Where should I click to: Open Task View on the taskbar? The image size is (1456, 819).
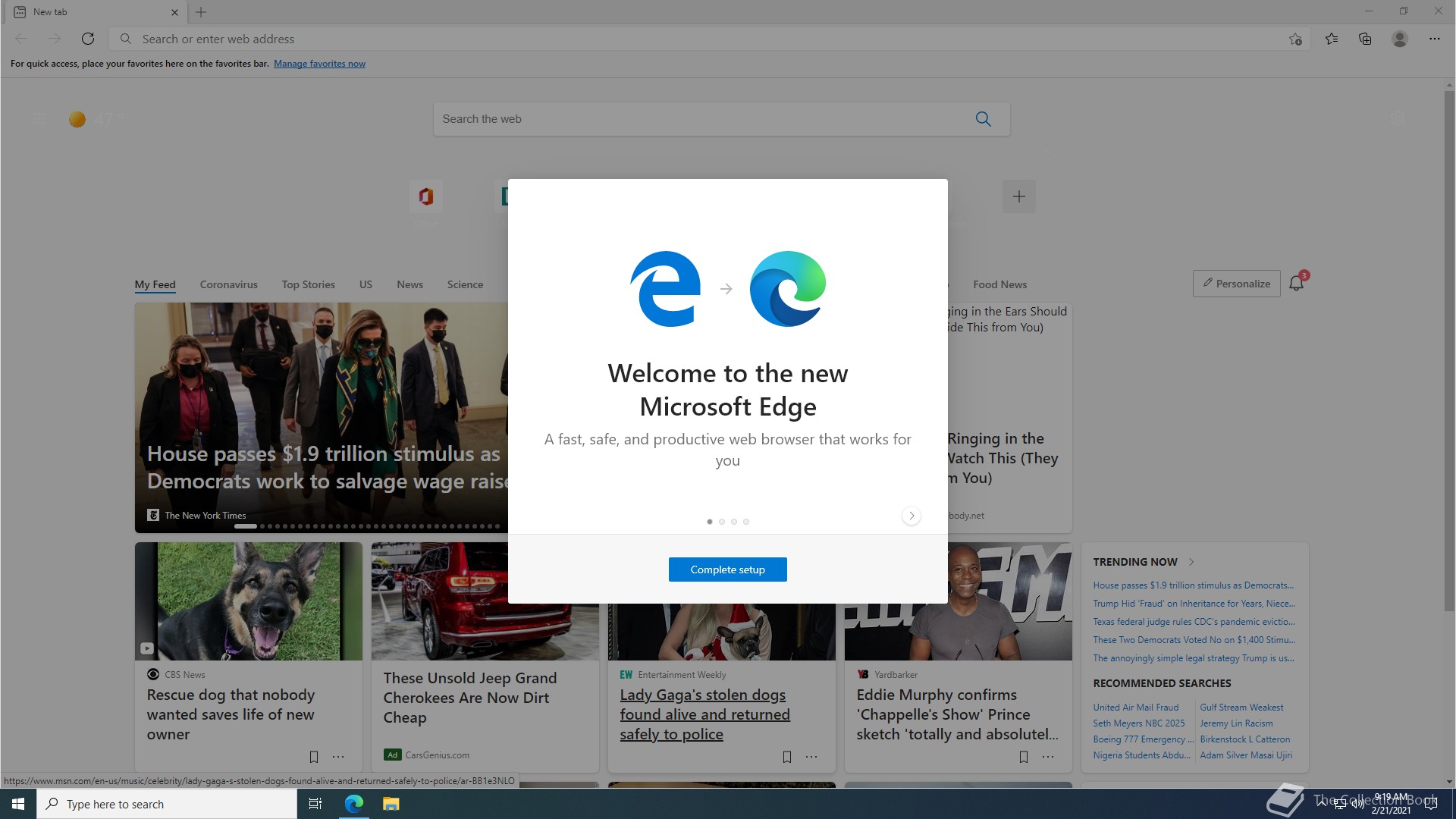click(315, 804)
